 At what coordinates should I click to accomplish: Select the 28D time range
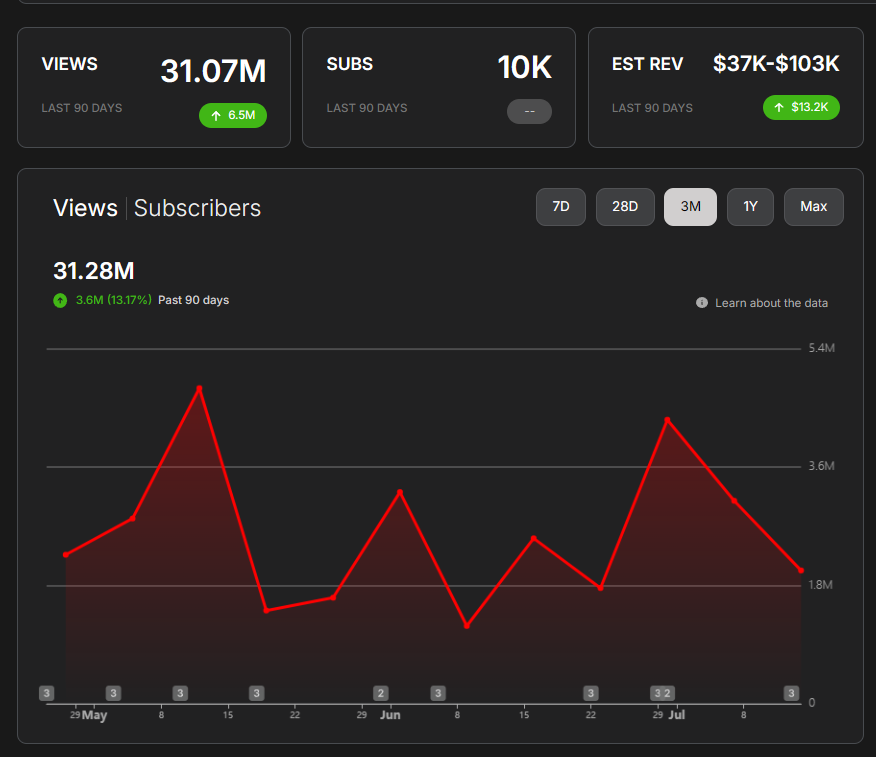[625, 207]
